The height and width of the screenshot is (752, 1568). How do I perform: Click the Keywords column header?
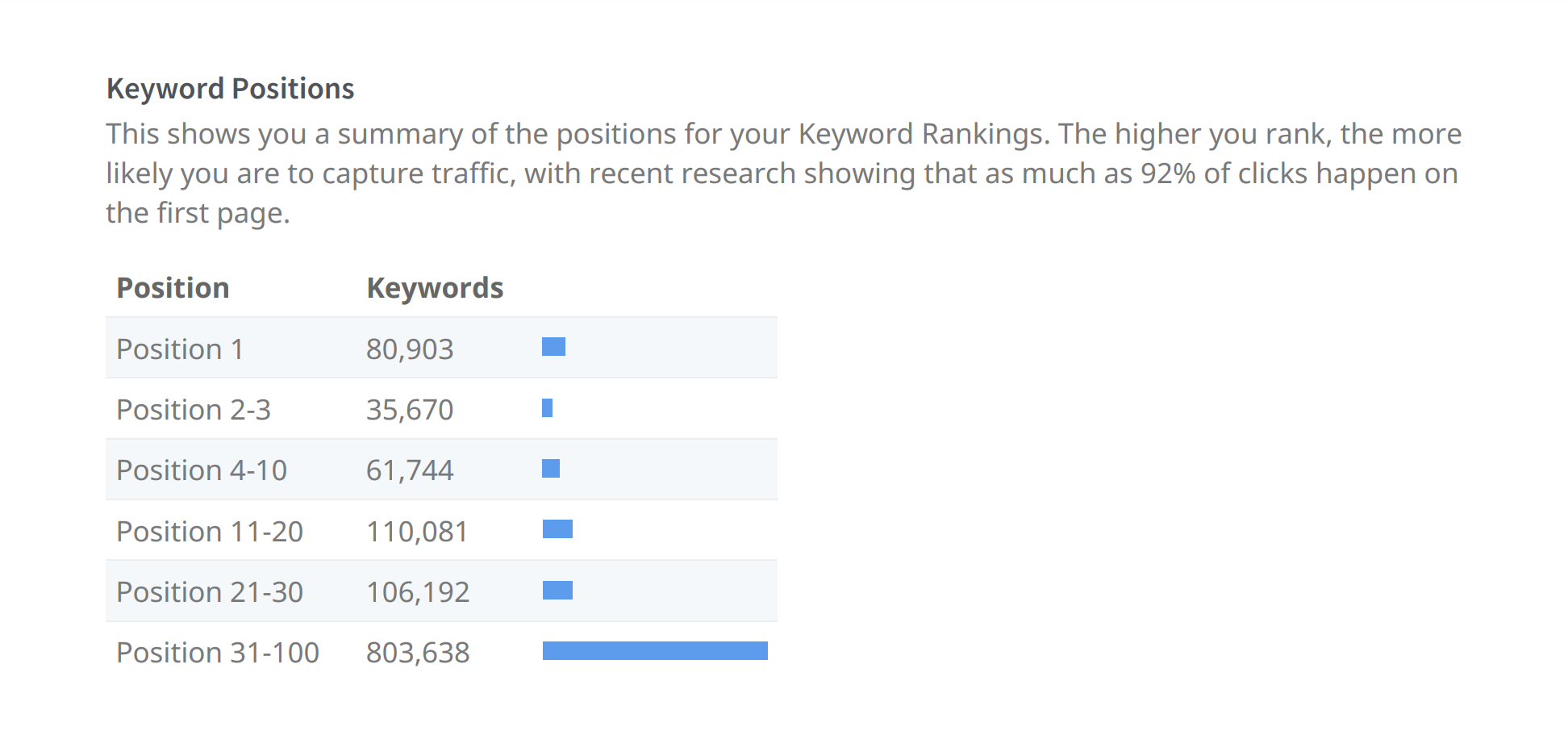coord(435,288)
